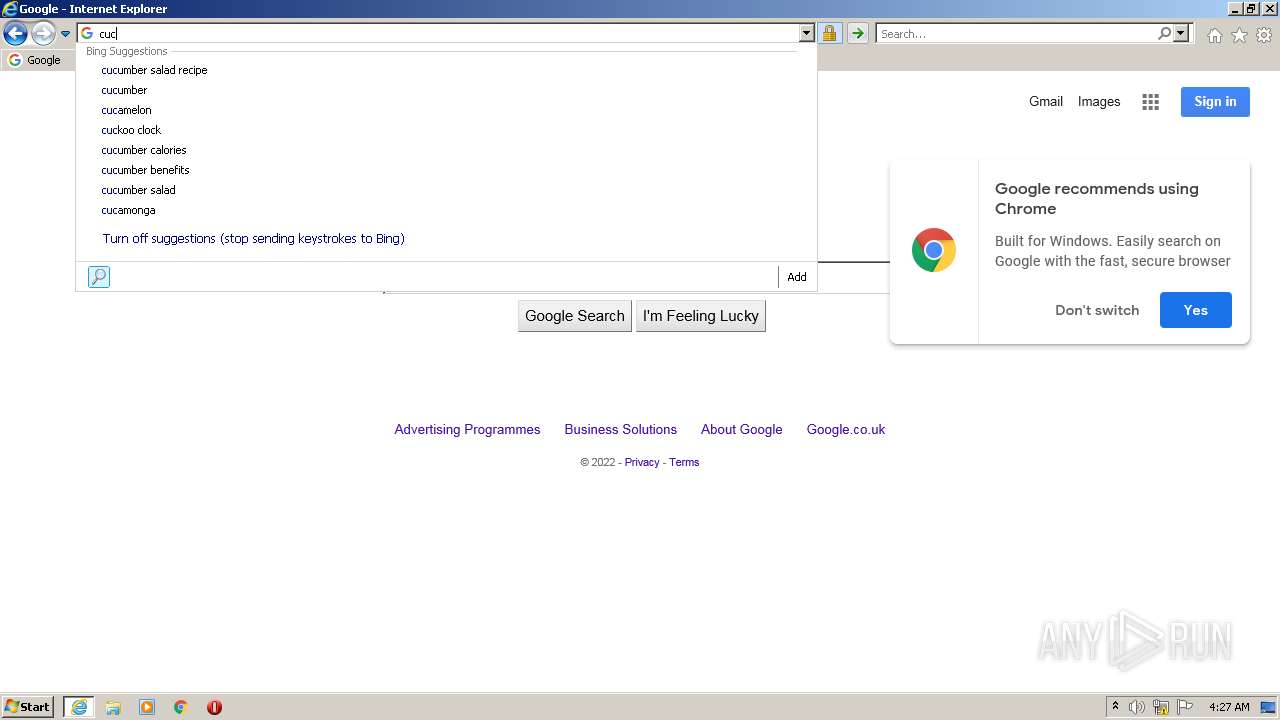The width and height of the screenshot is (1280, 720).
Task: Focus the Search box in toolbar
Action: click(1016, 34)
